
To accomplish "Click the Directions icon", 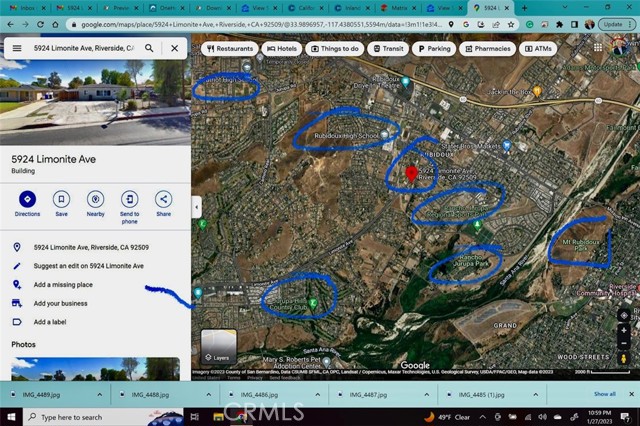I will (x=27, y=199).
